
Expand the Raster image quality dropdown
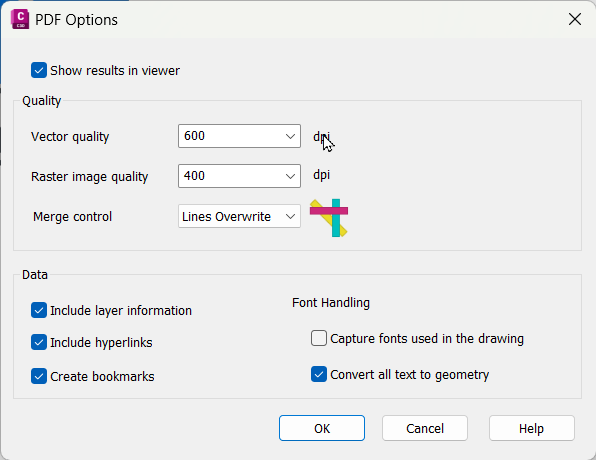point(290,176)
